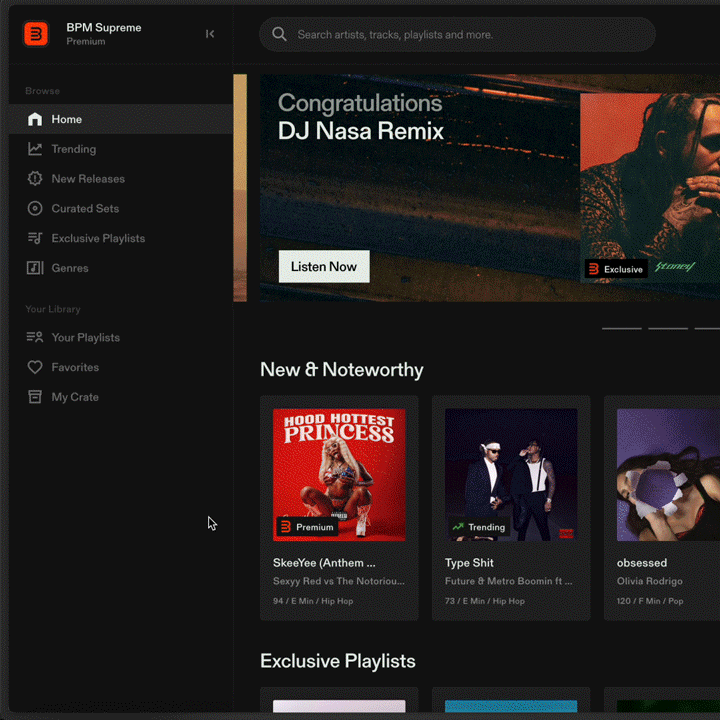Click the BPM Supreme logo icon

[x=36, y=34]
